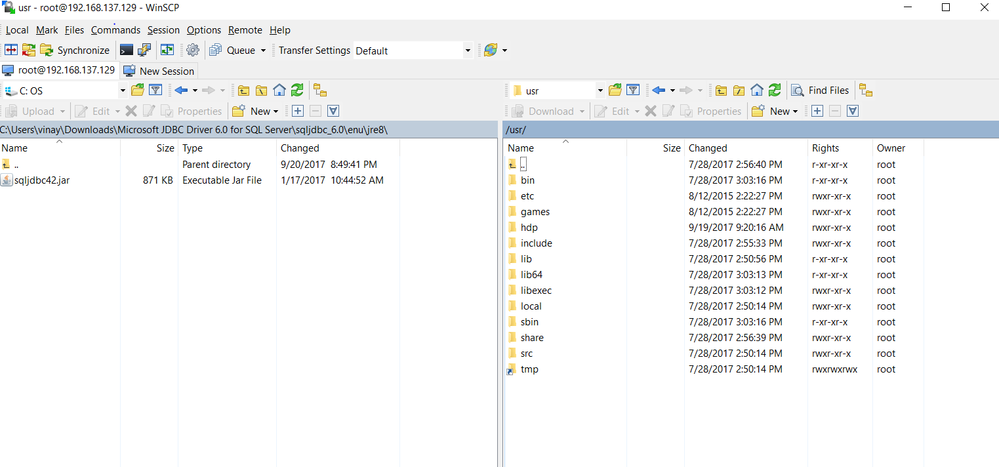The height and width of the screenshot is (467, 999).
Task: Click the Compare Directories icon in main toolbar
Action: pyautogui.click(x=11, y=50)
